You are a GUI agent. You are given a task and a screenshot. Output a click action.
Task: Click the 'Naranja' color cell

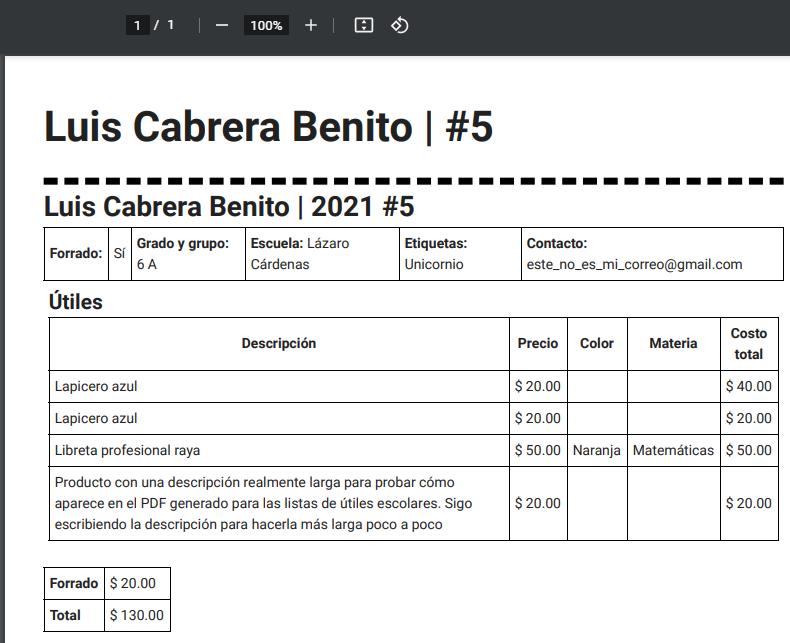click(x=597, y=451)
